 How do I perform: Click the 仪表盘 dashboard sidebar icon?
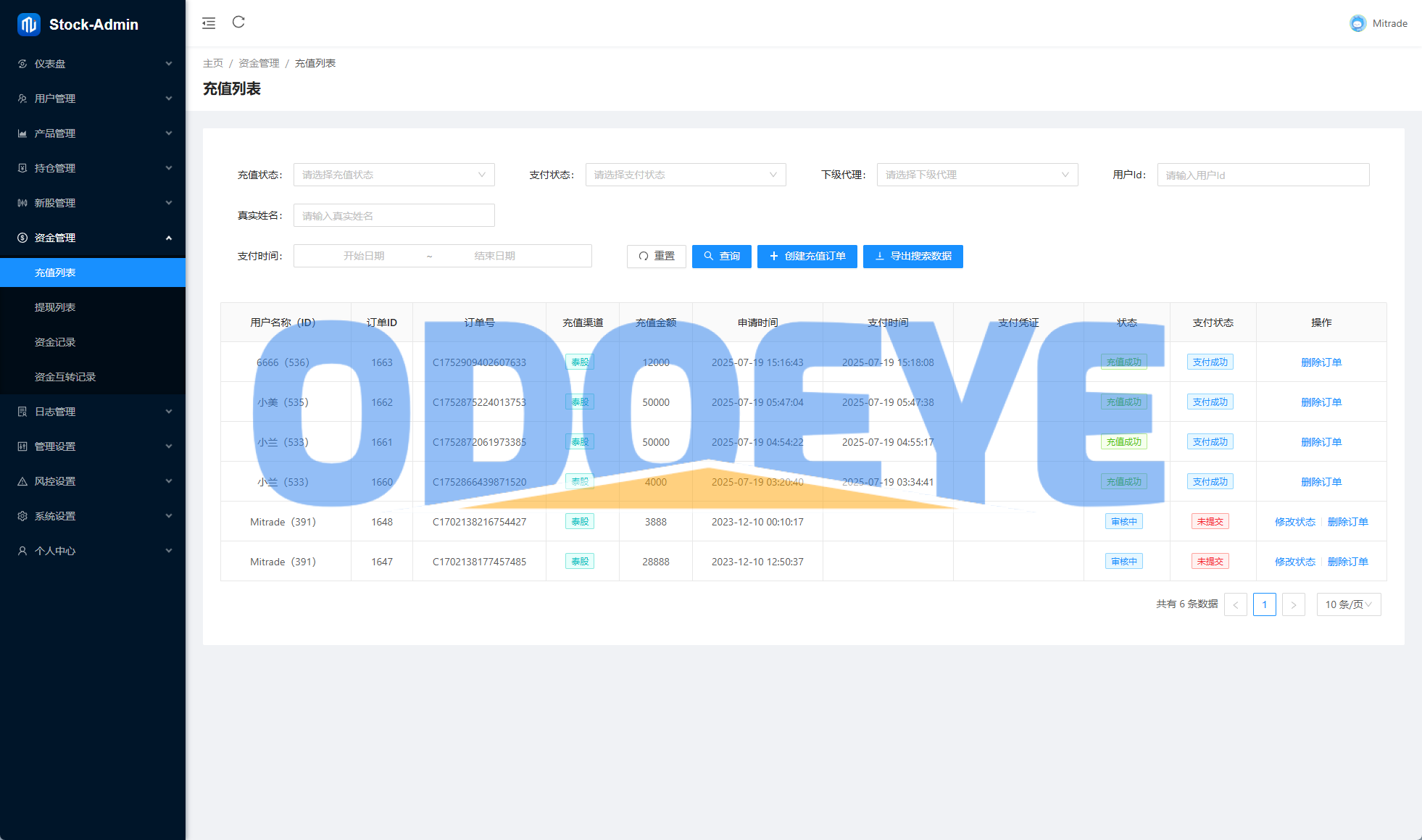(22, 64)
